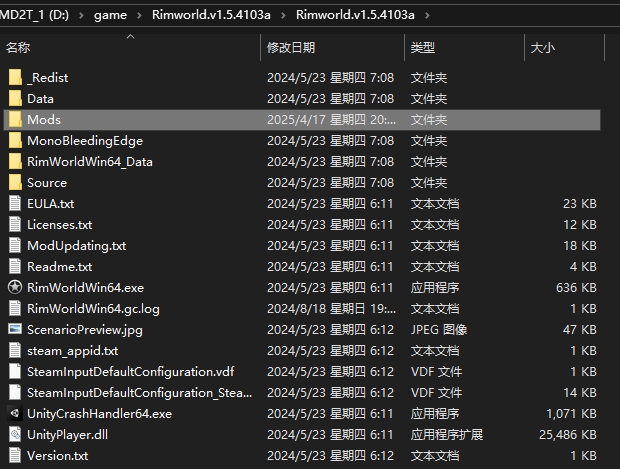Expand chevron after first Rimworld.v1.5.4103a breadcrumb
Image resolution: width=620 pixels, height=469 pixels.
[x=283, y=15]
